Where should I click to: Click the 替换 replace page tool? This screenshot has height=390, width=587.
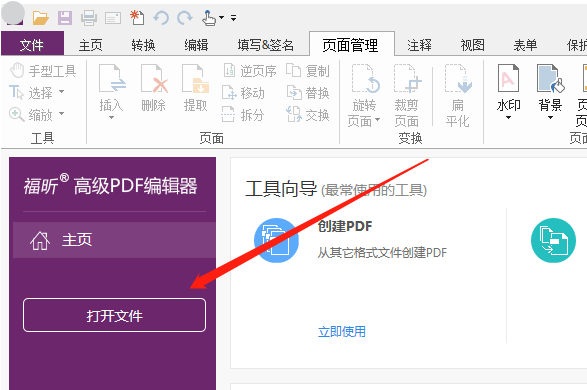pos(308,93)
